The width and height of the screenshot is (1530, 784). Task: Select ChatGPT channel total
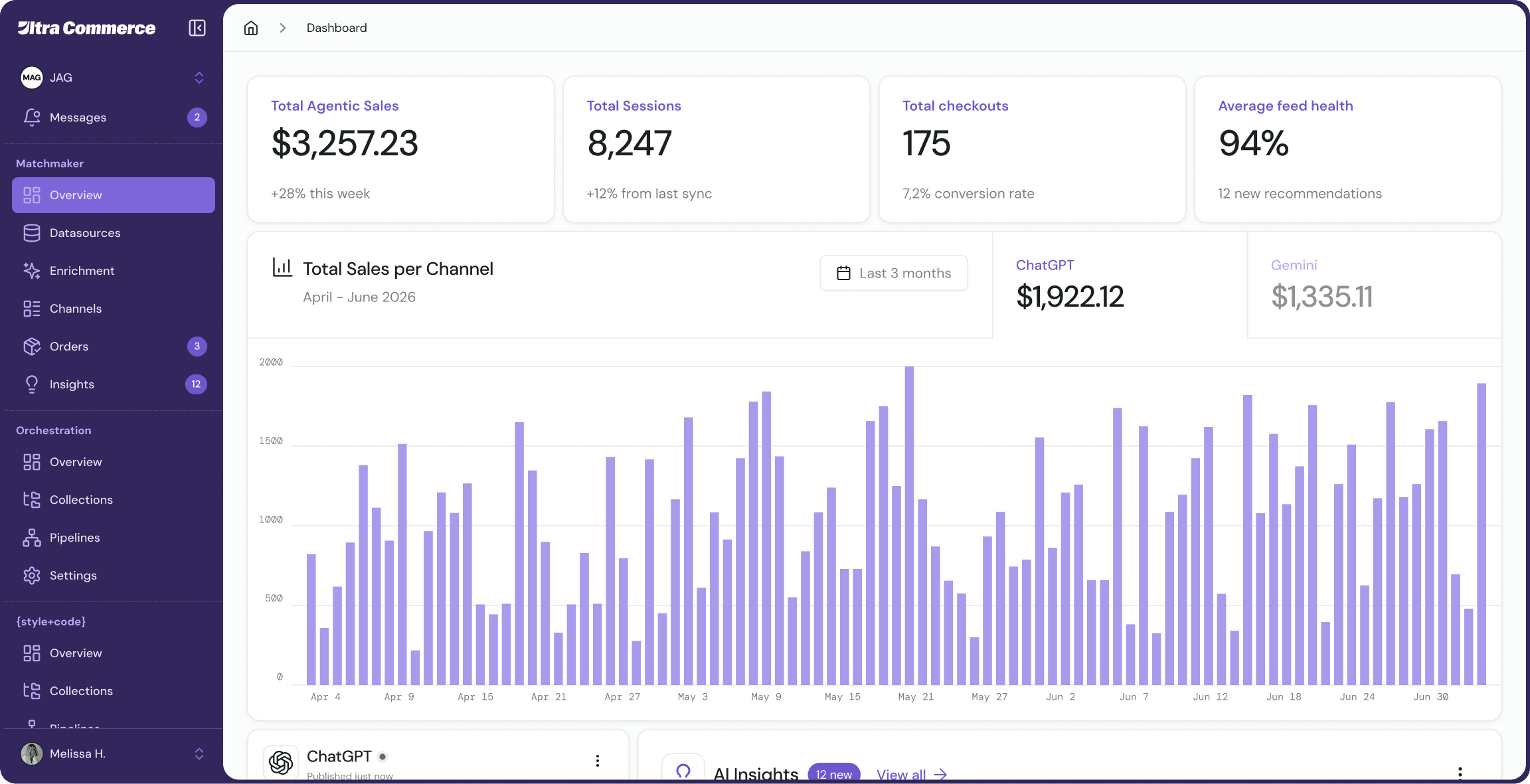click(1119, 285)
